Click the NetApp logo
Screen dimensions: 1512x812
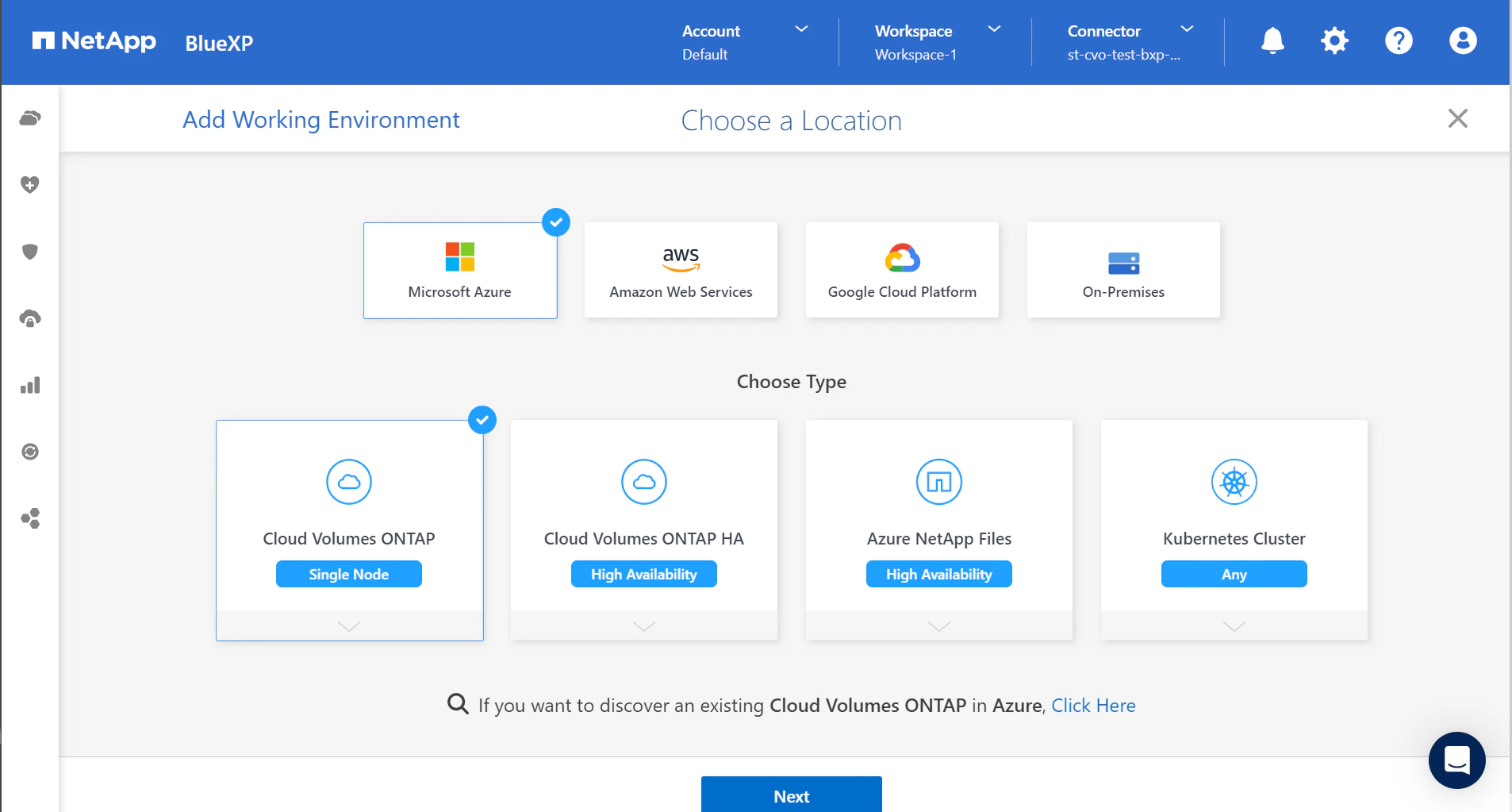[94, 41]
